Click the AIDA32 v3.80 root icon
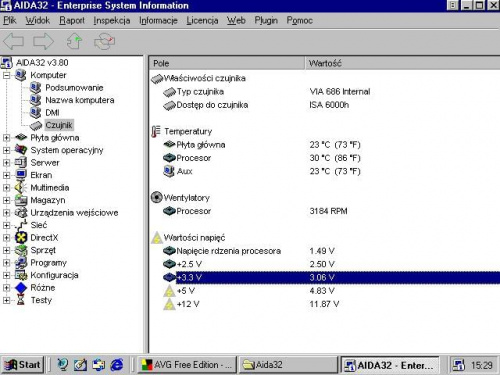 [x=7, y=63]
